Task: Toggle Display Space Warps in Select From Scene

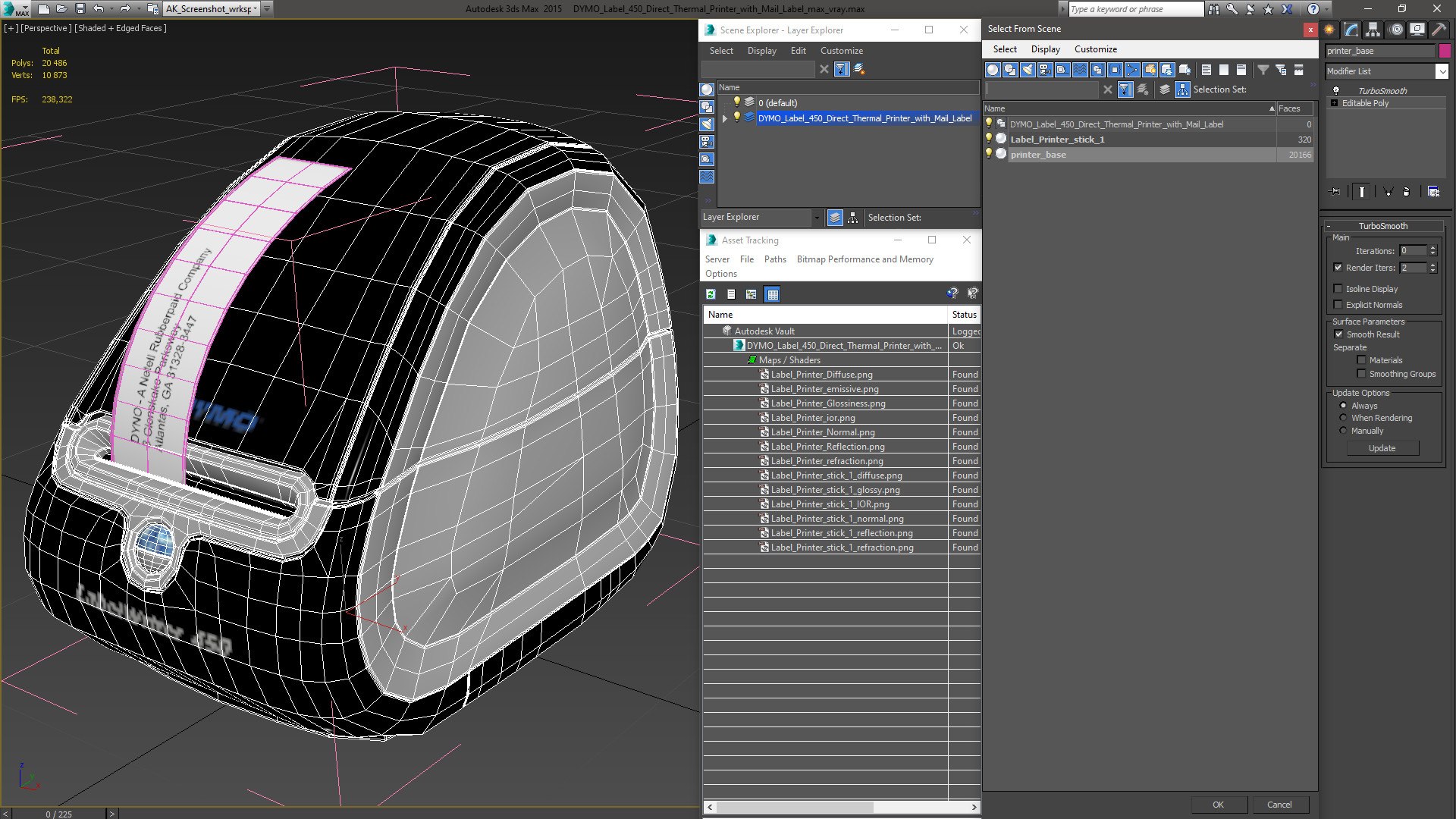Action: tap(1080, 70)
